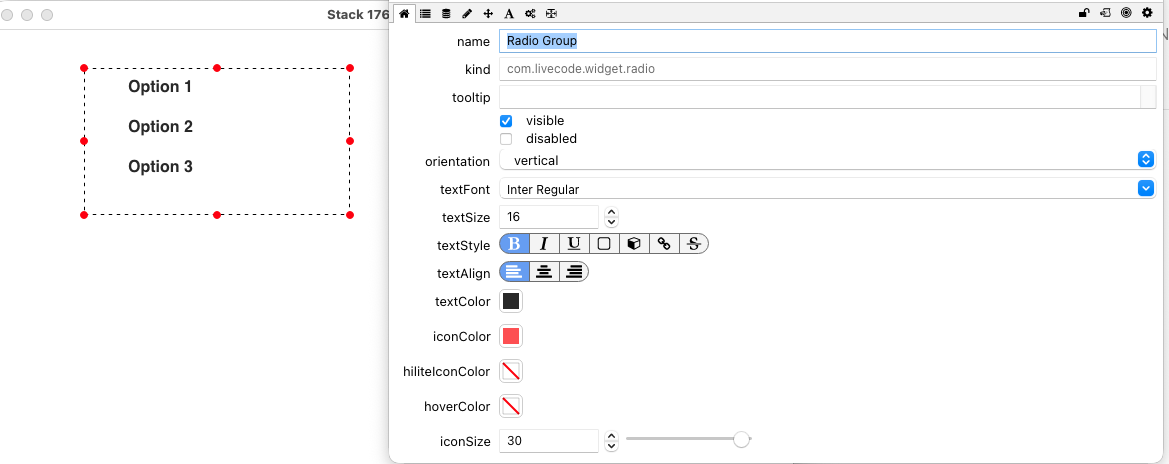Enable the link text style

point(663,244)
